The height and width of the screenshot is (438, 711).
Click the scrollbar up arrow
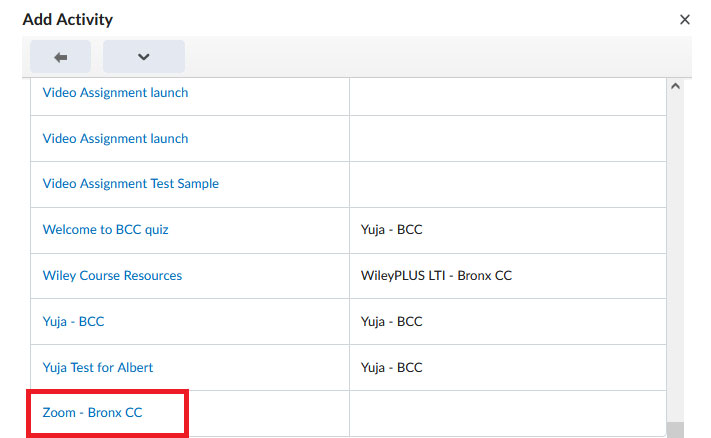click(675, 86)
